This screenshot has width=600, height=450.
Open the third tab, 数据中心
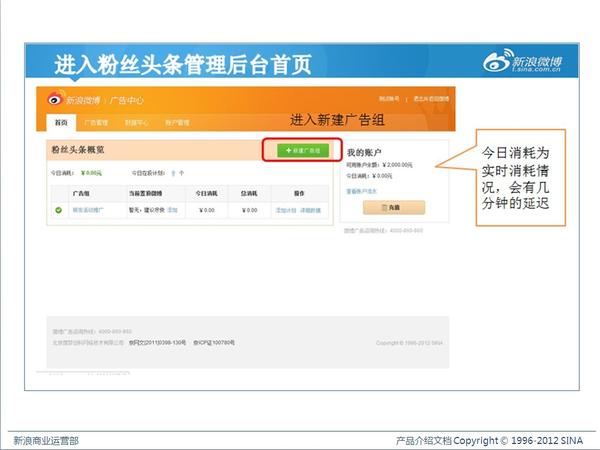click(x=137, y=123)
